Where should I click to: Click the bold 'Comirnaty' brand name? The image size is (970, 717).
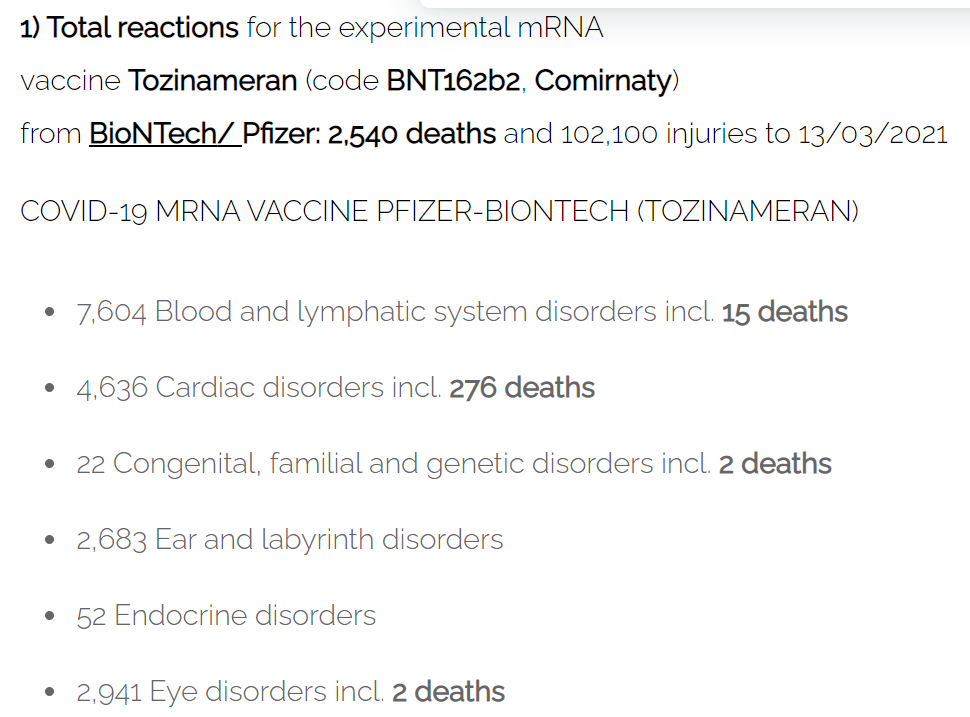pos(603,81)
